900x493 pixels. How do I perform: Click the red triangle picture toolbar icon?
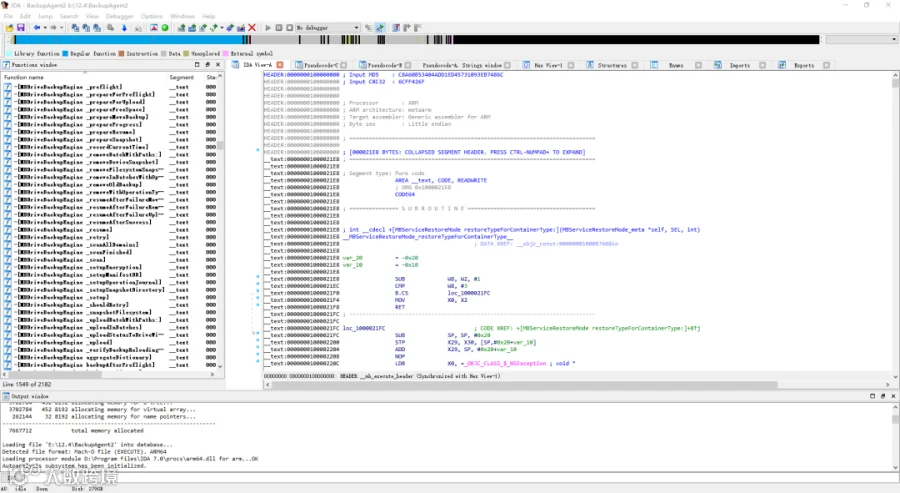(154, 28)
